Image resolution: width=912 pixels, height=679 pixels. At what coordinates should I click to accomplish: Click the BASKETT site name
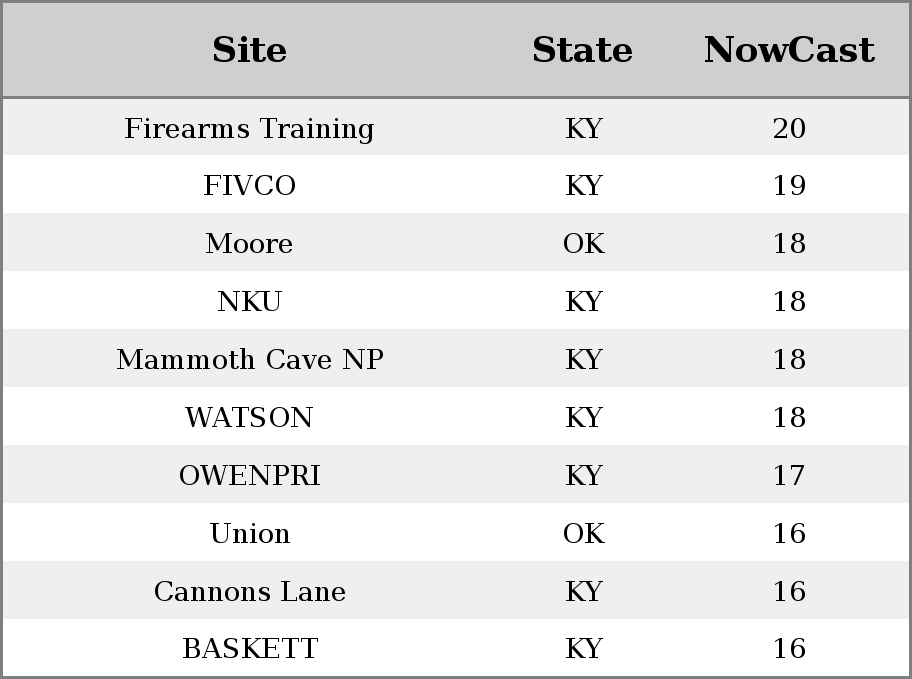[250, 648]
